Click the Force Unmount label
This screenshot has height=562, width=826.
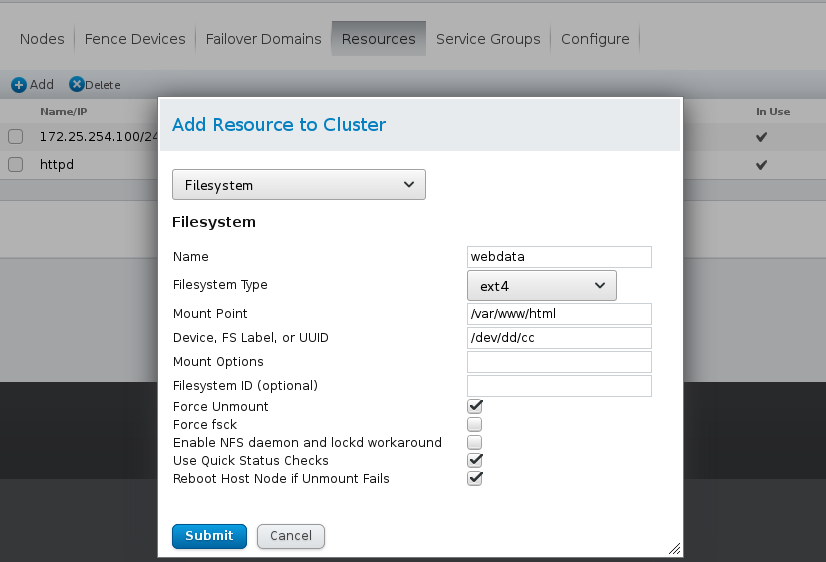click(221, 407)
